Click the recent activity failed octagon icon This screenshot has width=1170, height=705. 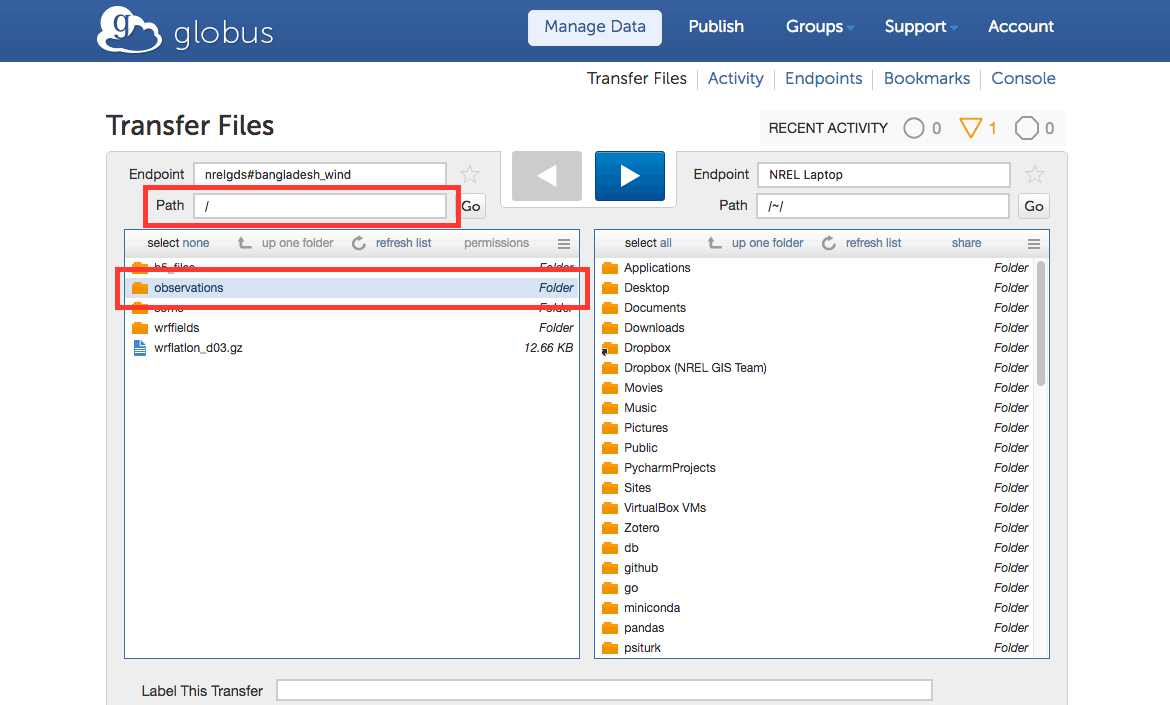tap(1027, 128)
